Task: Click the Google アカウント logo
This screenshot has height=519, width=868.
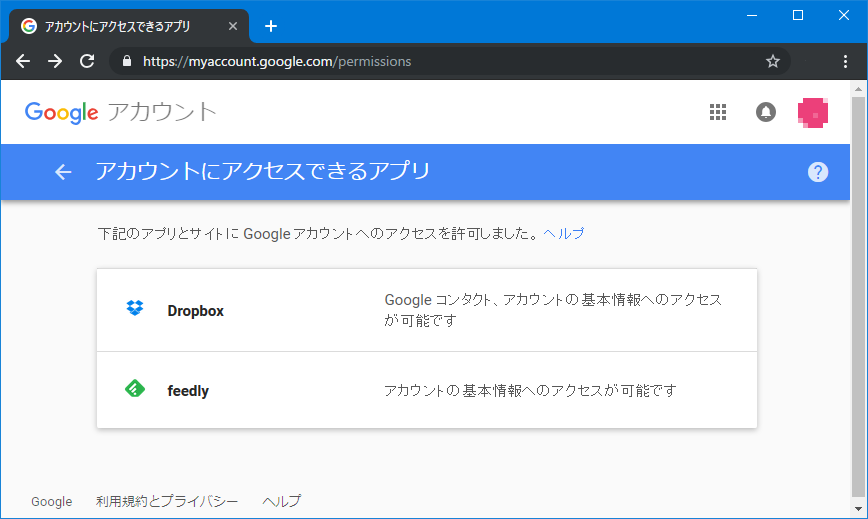Action: click(x=121, y=112)
